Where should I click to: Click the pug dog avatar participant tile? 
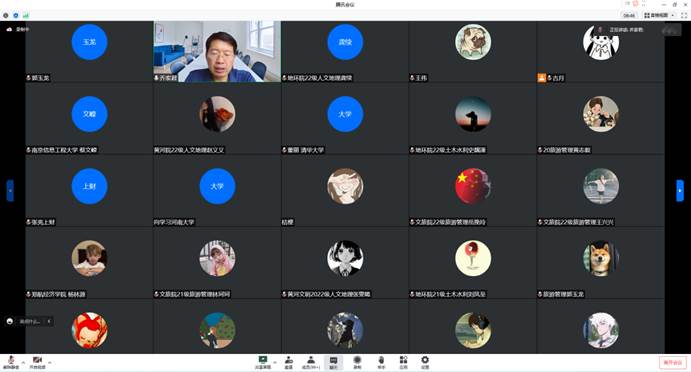(x=472, y=52)
